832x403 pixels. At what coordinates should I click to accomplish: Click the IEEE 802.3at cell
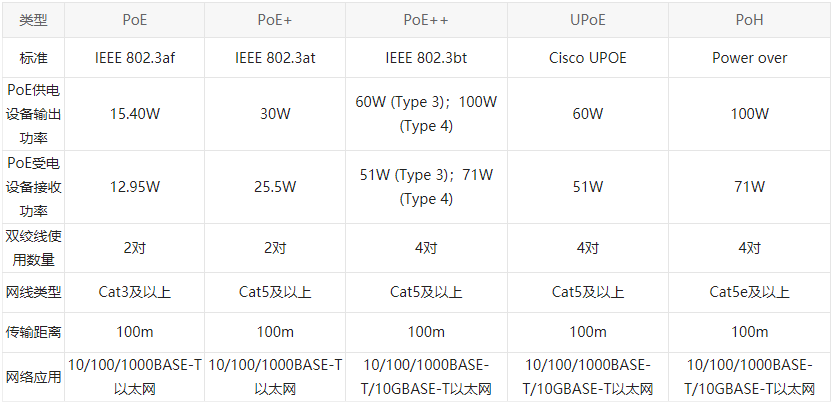point(275,57)
